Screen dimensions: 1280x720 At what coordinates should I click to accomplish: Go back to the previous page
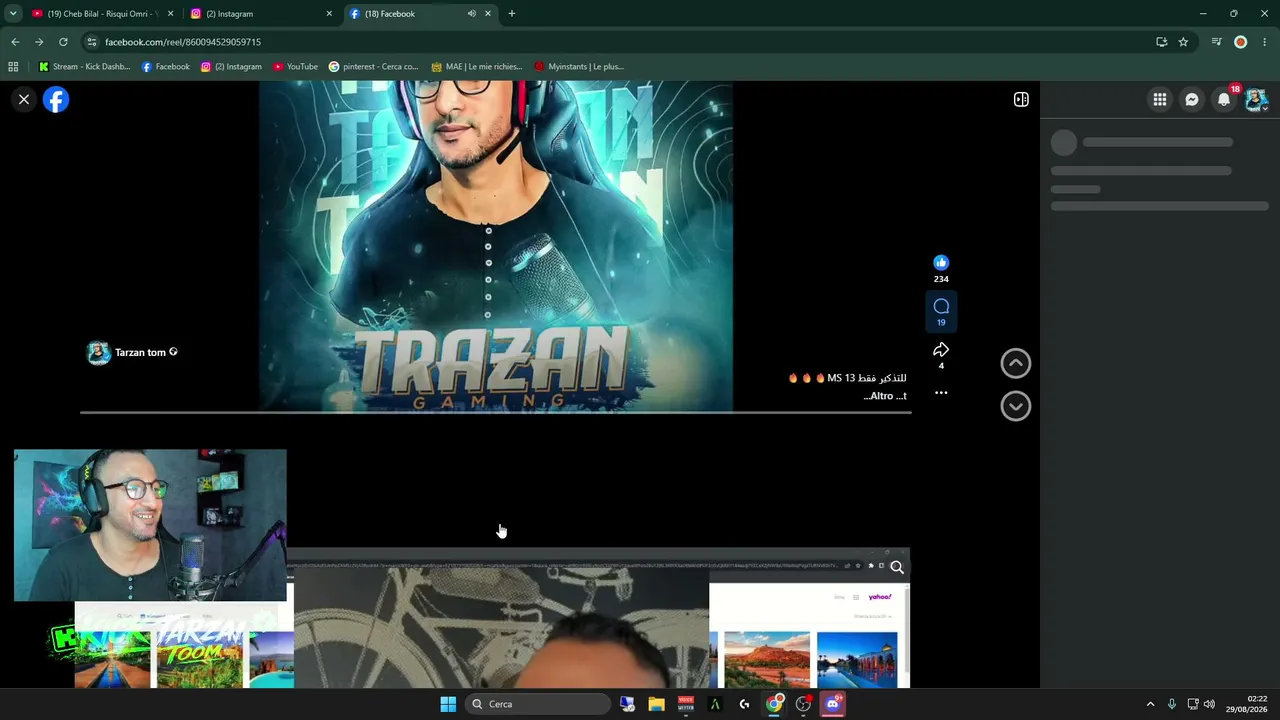tap(15, 42)
